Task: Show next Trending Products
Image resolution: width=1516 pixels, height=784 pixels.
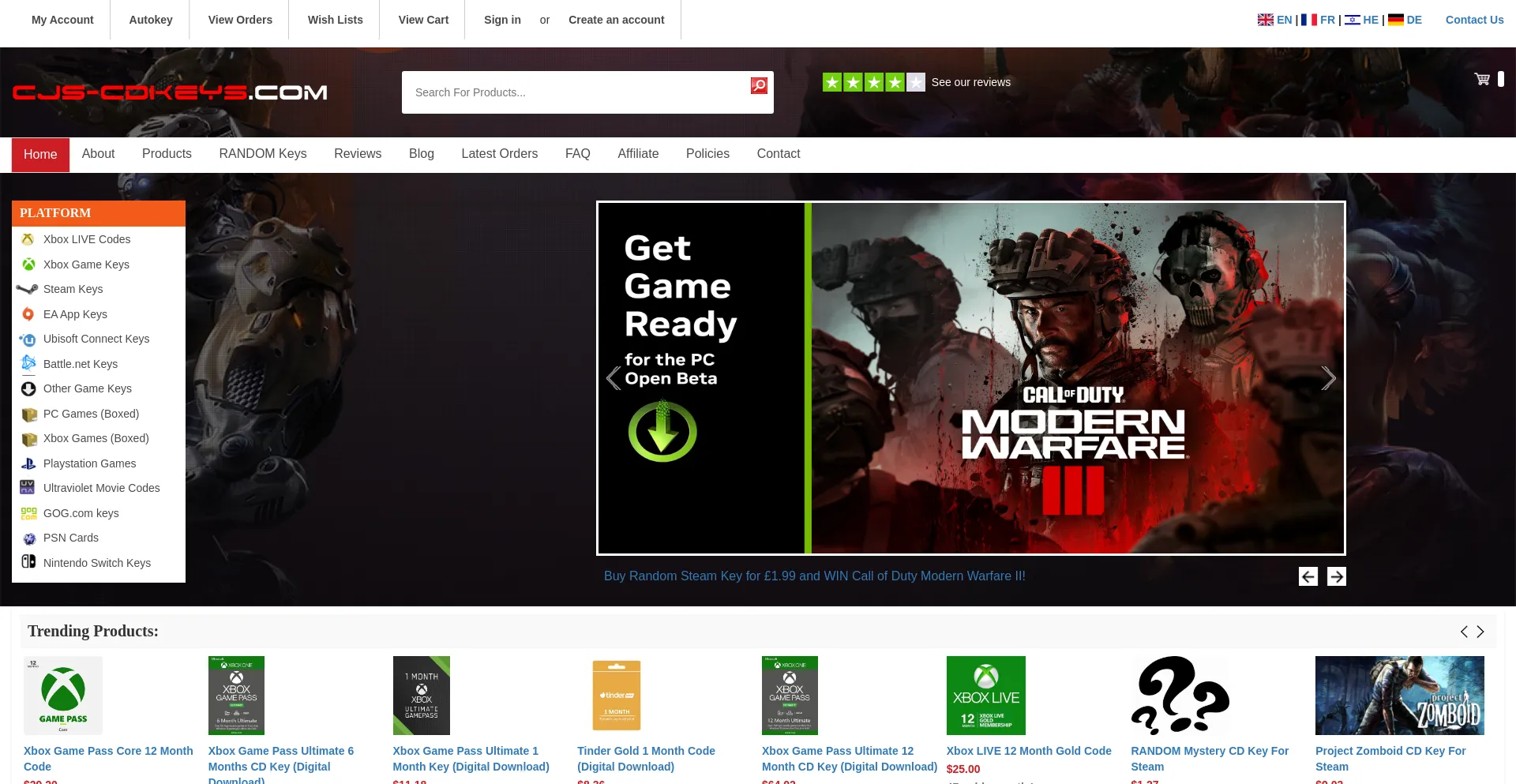Action: 1480,632
